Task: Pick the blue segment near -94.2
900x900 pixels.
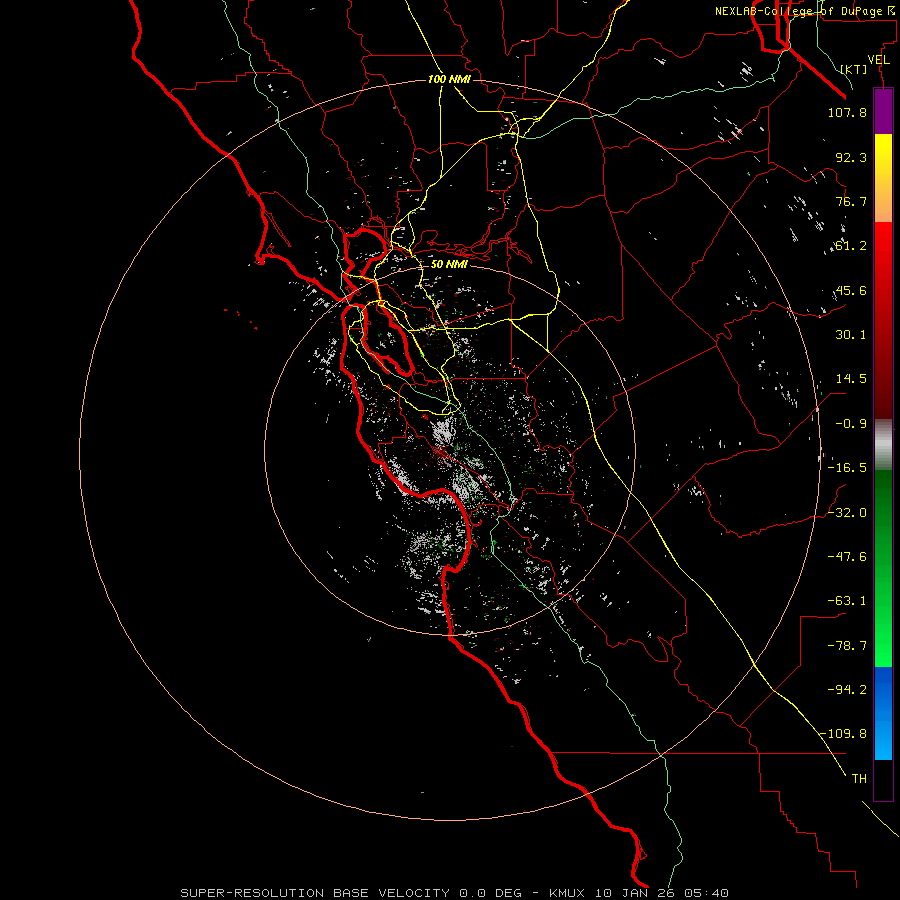Action: pos(883,689)
